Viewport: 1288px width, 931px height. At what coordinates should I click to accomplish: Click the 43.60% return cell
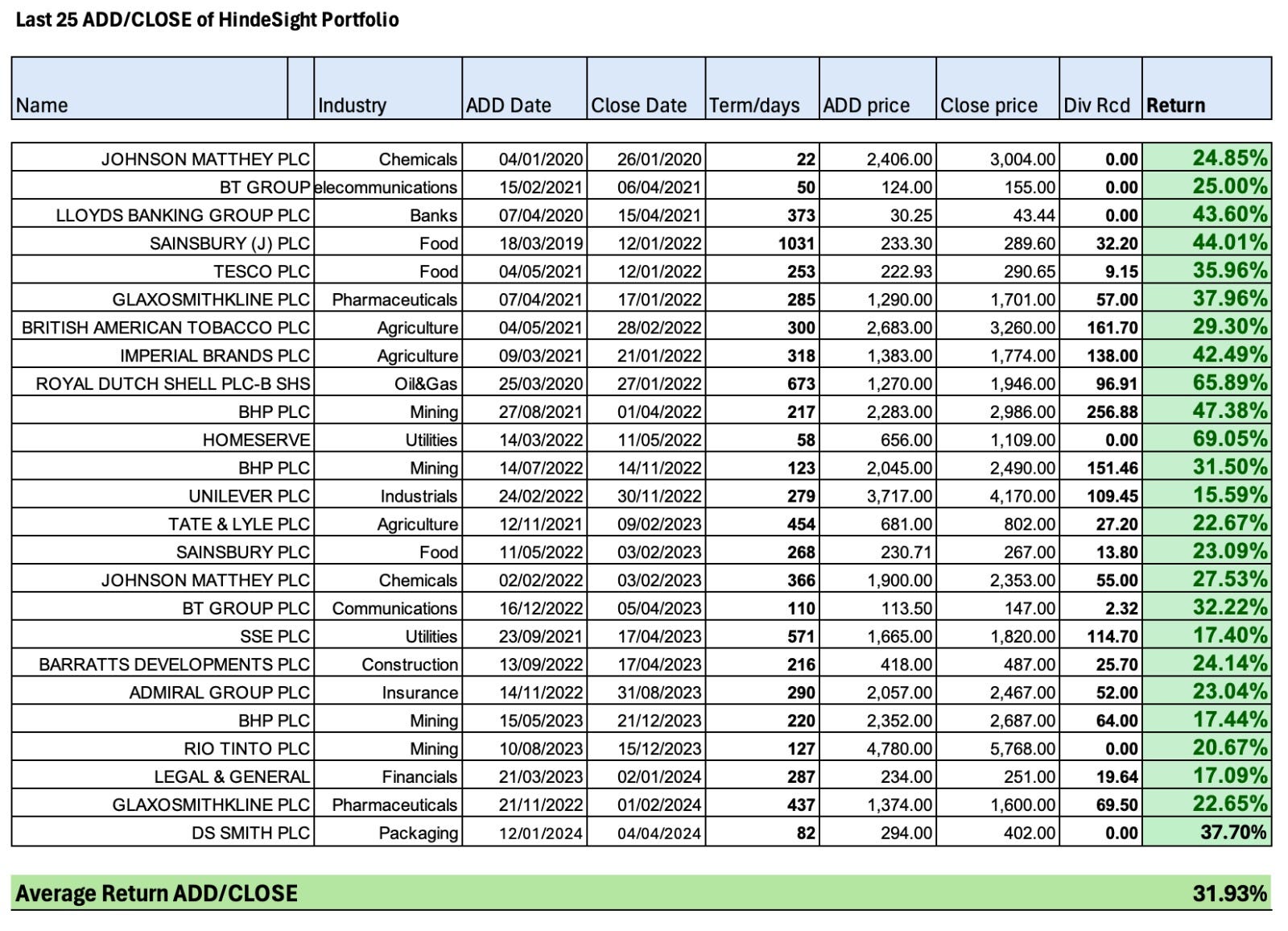click(1207, 215)
